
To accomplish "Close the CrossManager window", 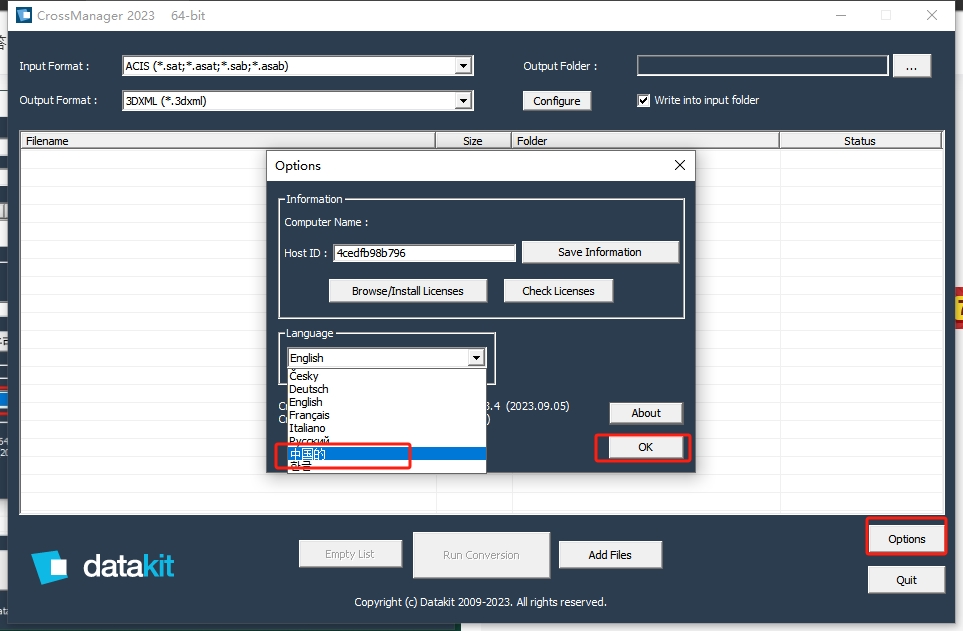I will [932, 15].
